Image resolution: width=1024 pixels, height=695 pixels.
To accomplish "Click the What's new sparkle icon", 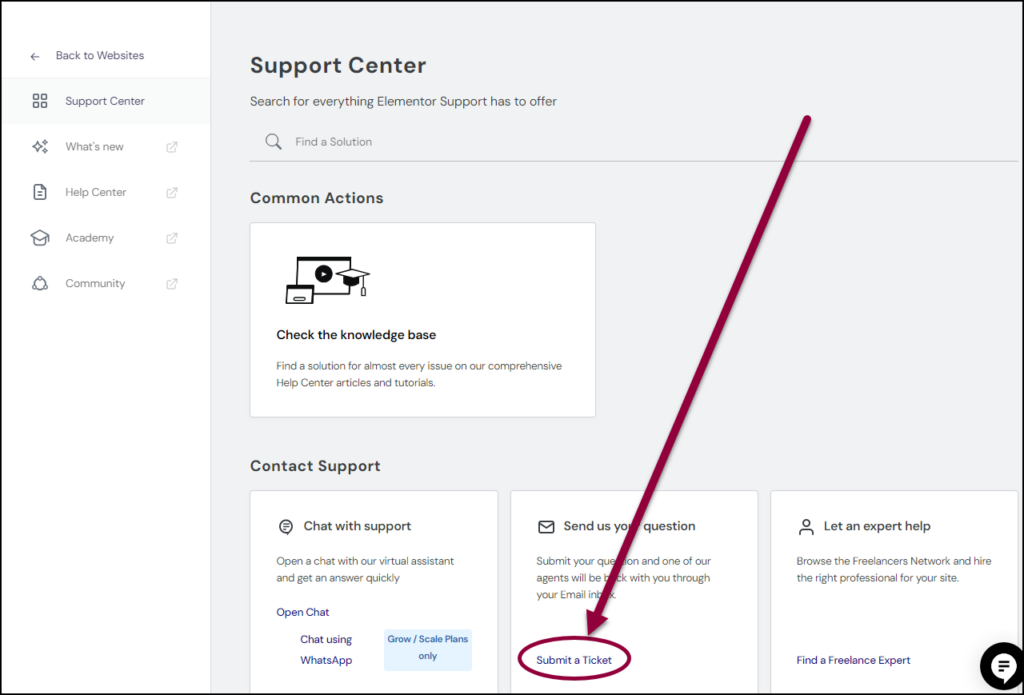I will pos(40,146).
